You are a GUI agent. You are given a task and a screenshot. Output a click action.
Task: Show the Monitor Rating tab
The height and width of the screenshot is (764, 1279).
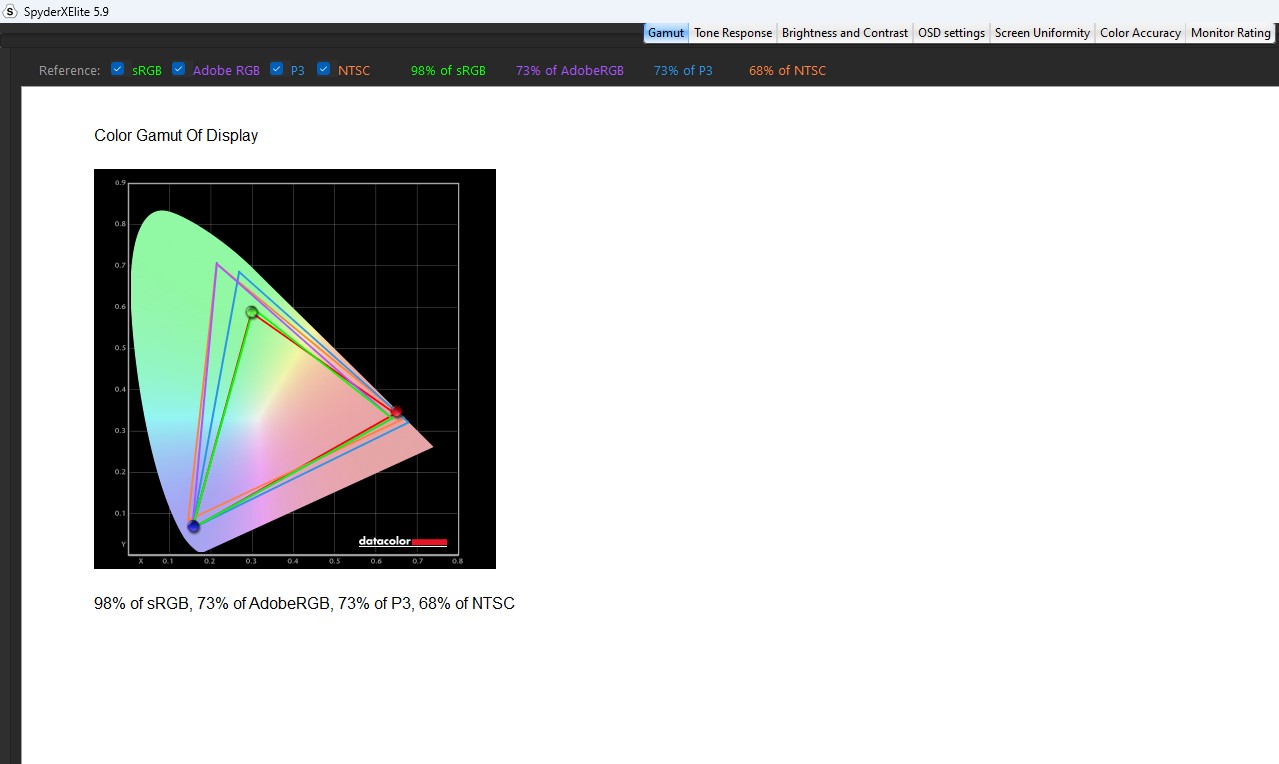[1230, 33]
